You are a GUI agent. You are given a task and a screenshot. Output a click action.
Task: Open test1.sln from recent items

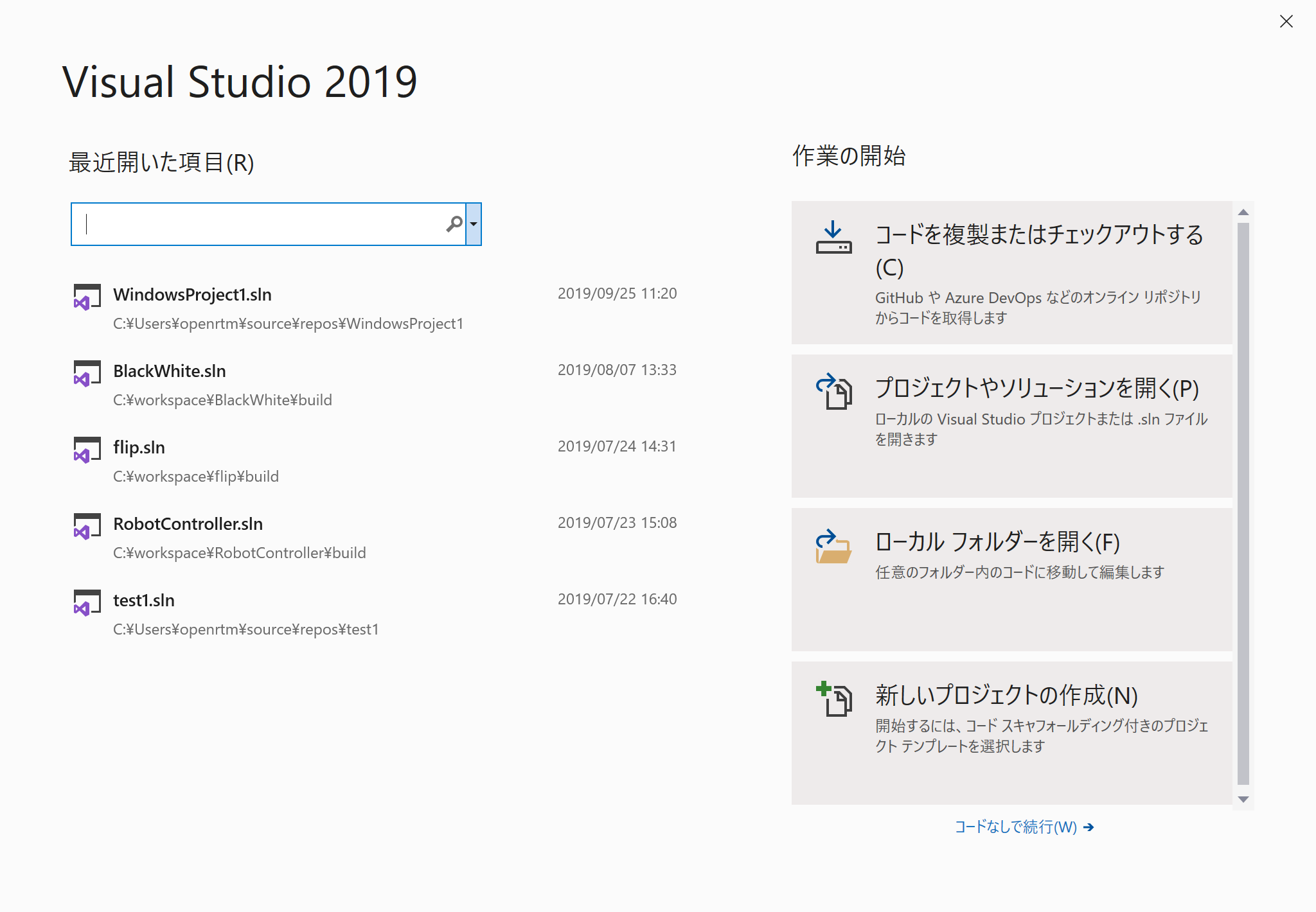click(376, 615)
